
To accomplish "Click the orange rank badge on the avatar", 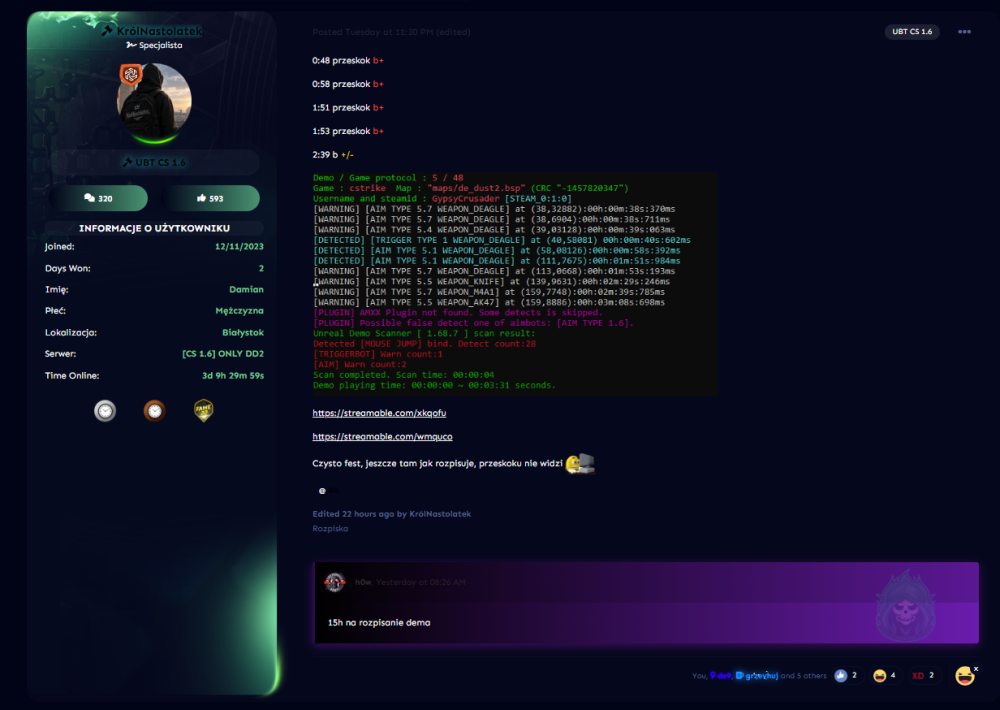I will [131, 75].
